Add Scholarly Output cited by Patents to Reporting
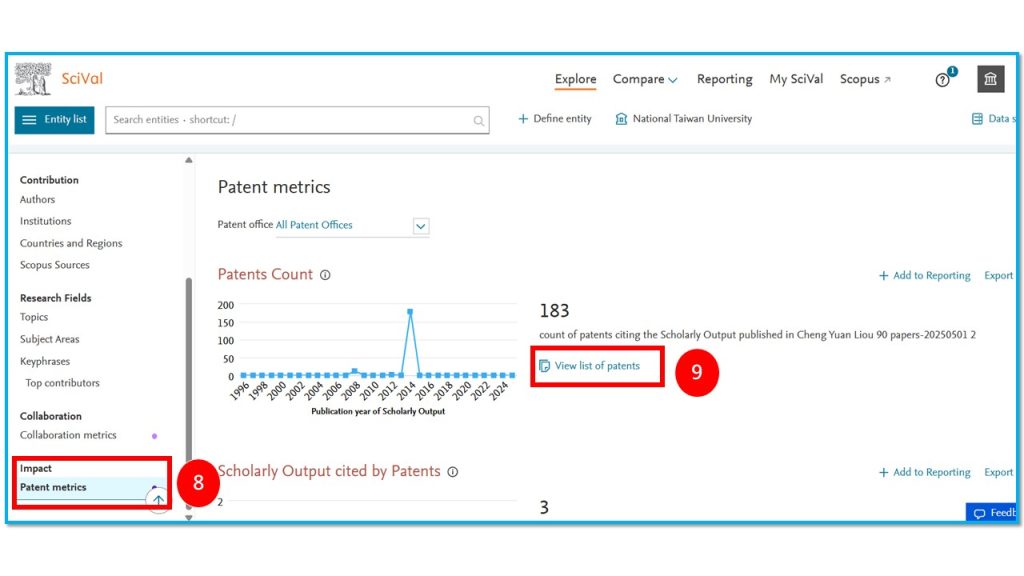Screen dimensions: 1024x576 (924, 472)
